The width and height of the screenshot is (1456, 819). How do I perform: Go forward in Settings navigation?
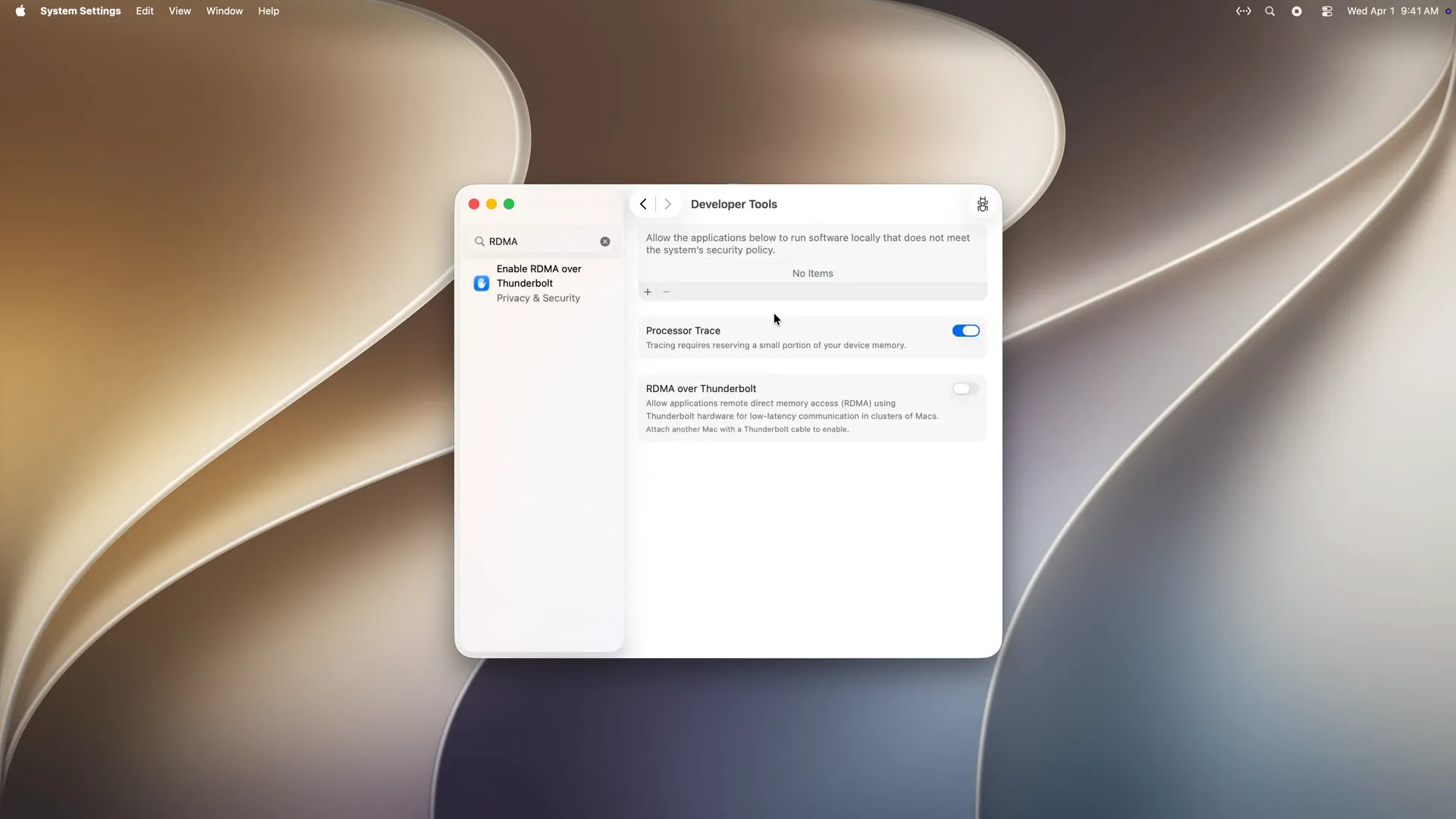pyautogui.click(x=668, y=204)
